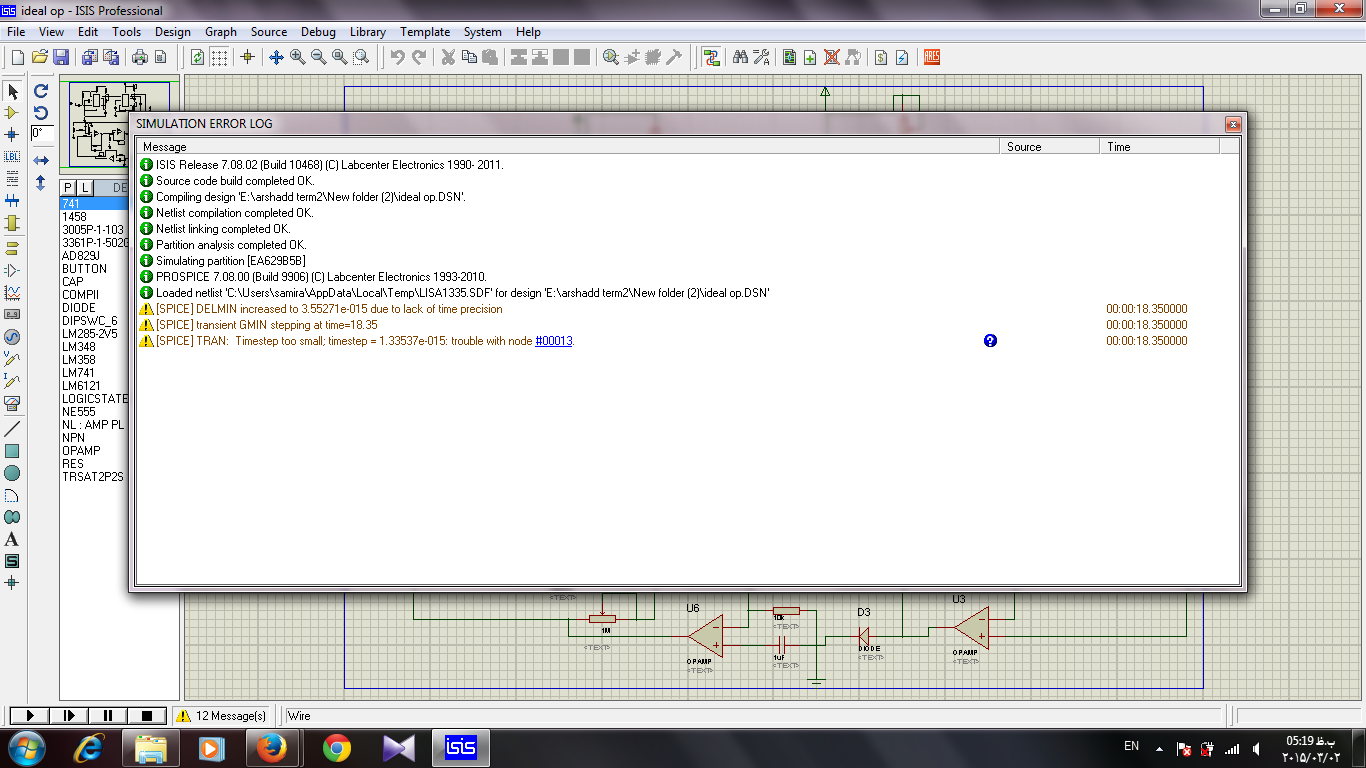Rotate anti-clockwise using the rotation arrow
Screen dimensions: 1366x768
point(41,113)
